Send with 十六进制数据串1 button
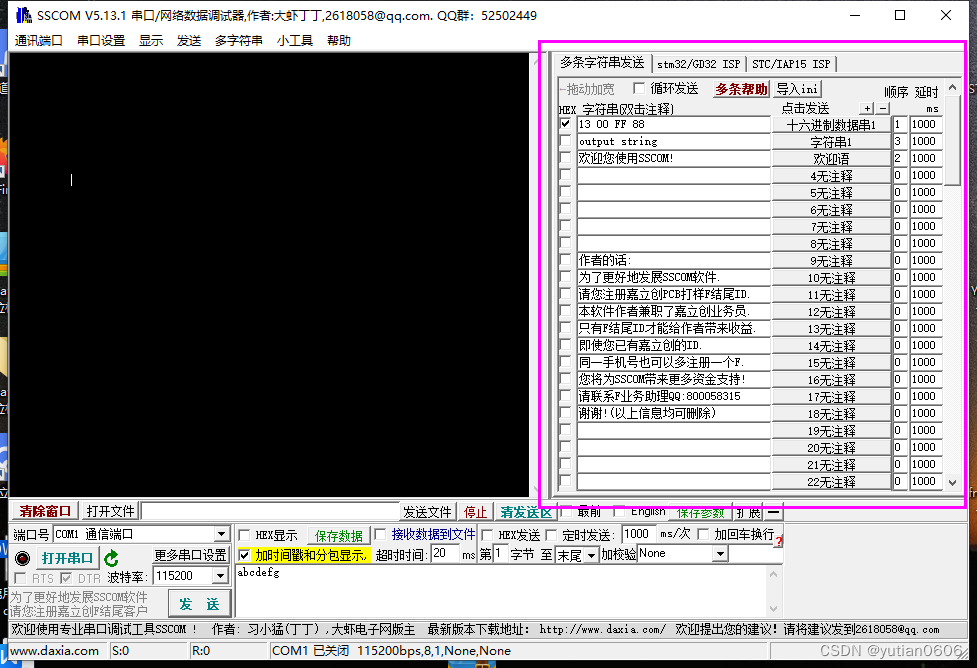977x668 pixels. tap(831, 125)
